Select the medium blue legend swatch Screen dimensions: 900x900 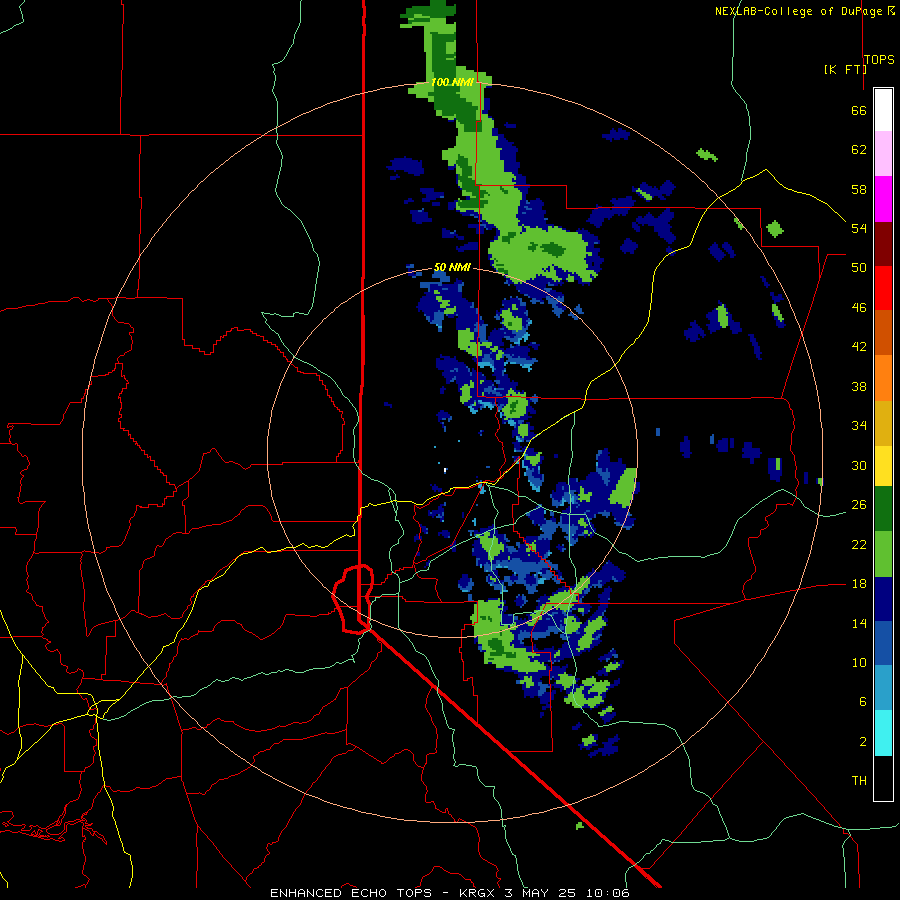point(883,643)
